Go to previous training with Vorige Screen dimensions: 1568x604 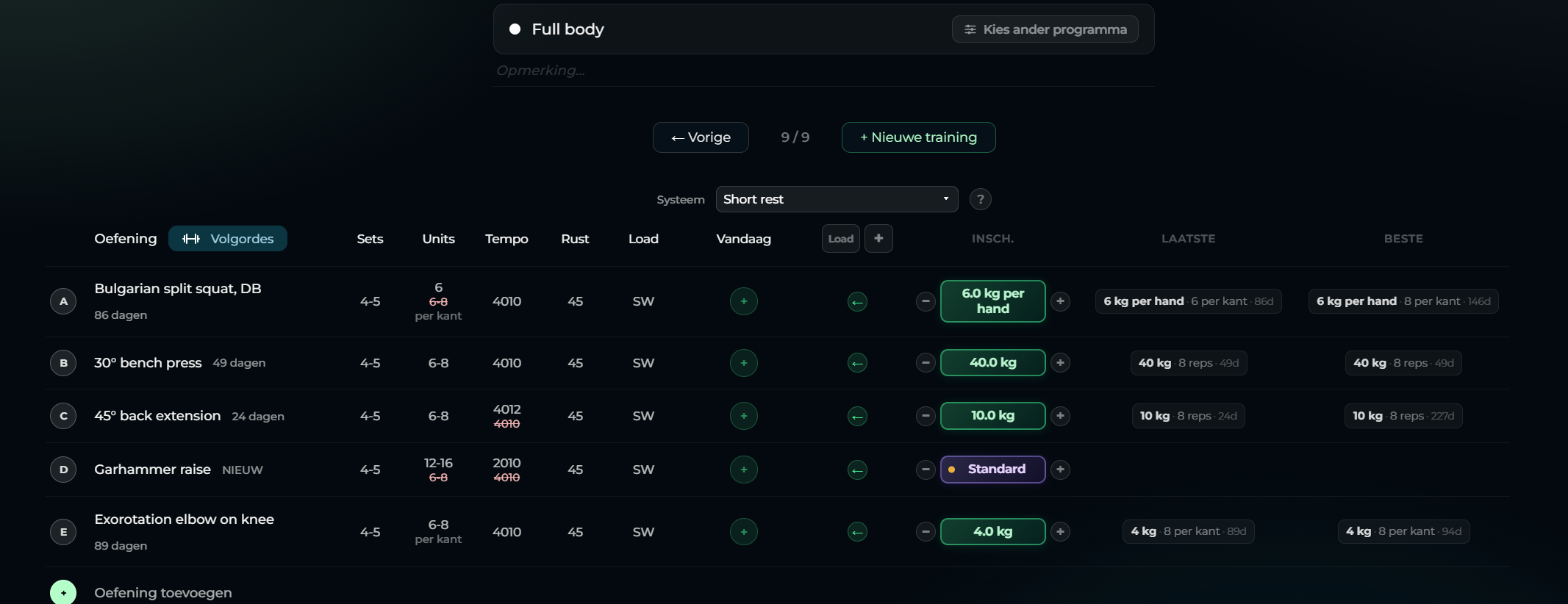tap(701, 137)
